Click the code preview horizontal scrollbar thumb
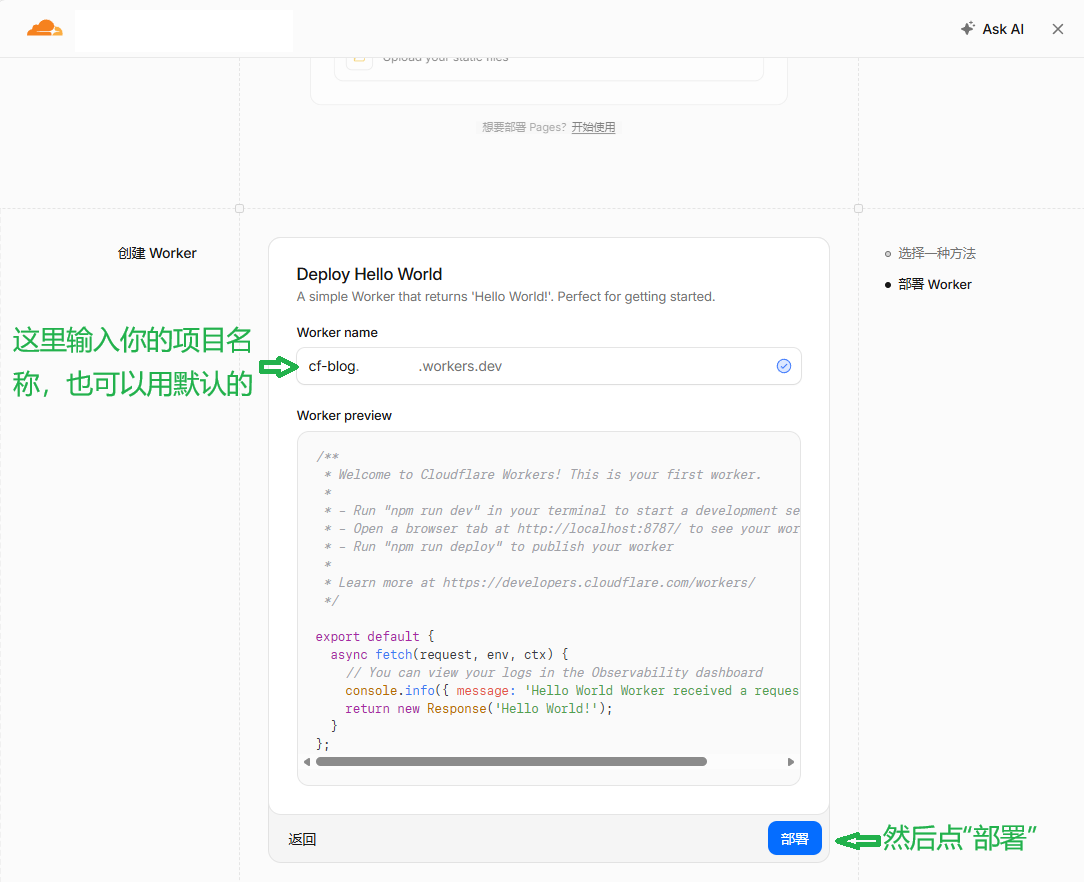This screenshot has width=1084, height=882. pyautogui.click(x=511, y=762)
